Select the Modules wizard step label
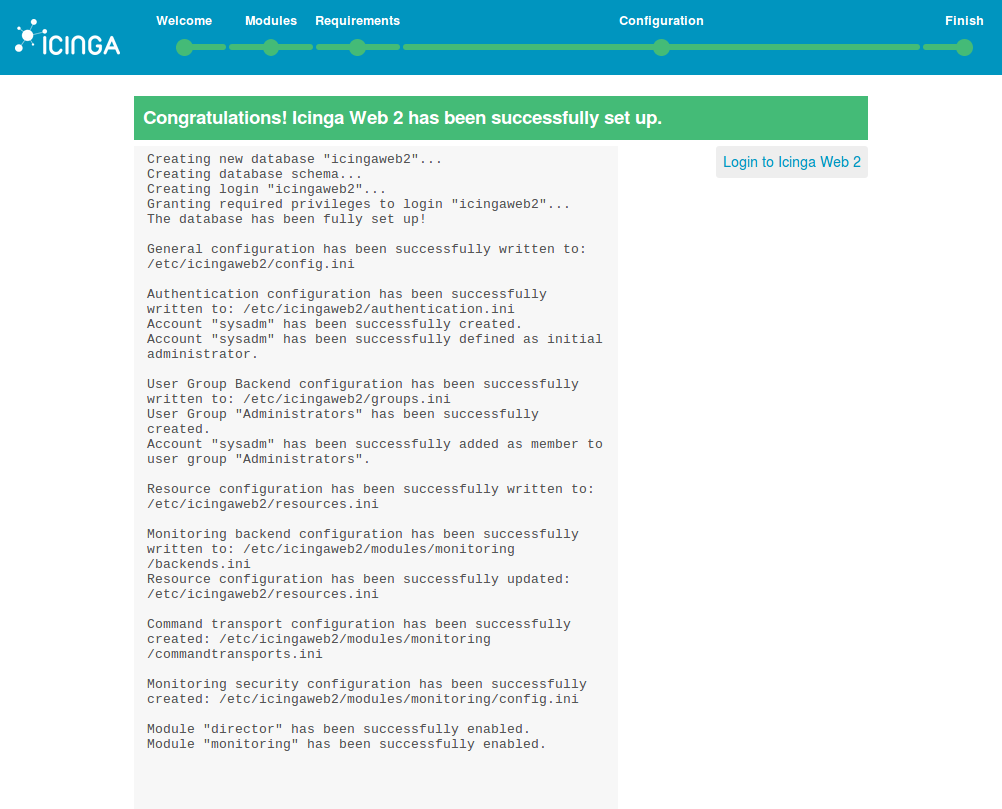Image resolution: width=1002 pixels, height=809 pixels. 271,20
